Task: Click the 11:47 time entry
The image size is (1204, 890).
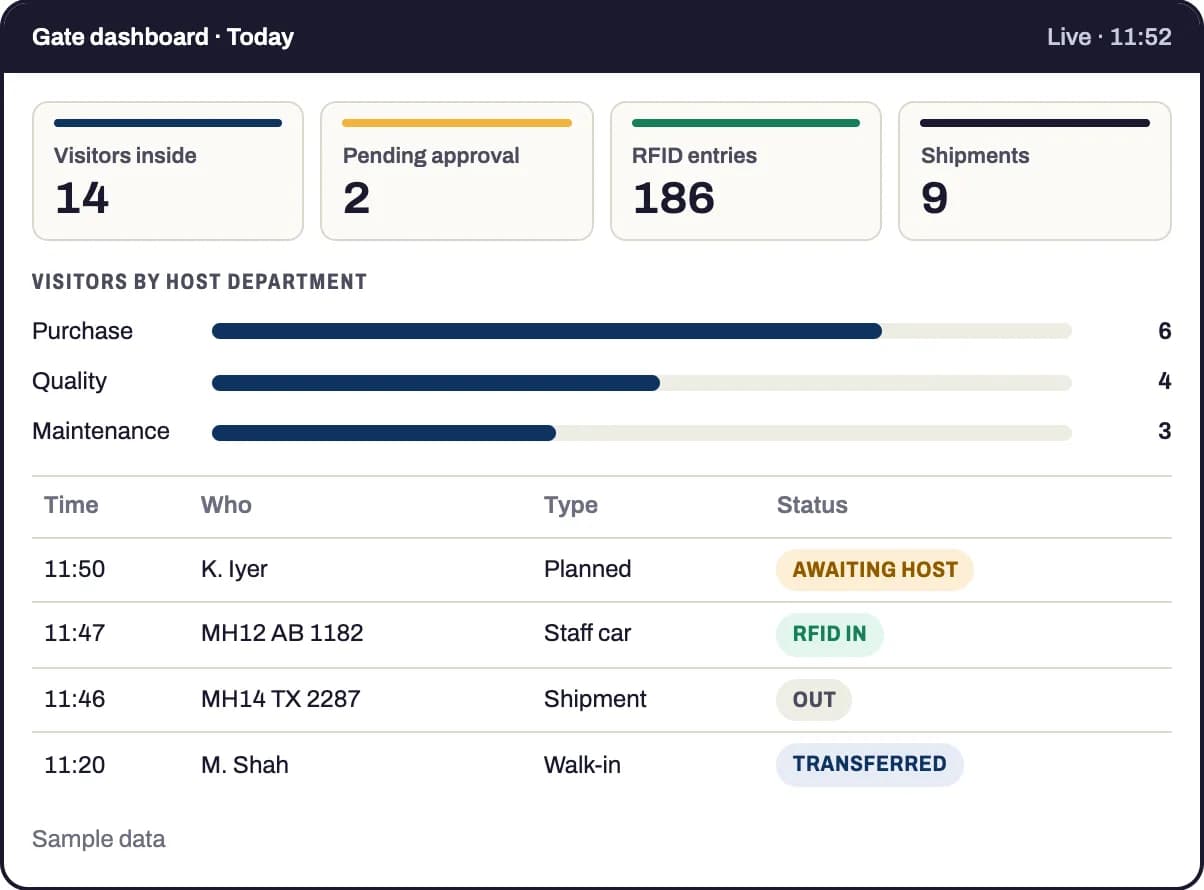Action: coord(75,633)
